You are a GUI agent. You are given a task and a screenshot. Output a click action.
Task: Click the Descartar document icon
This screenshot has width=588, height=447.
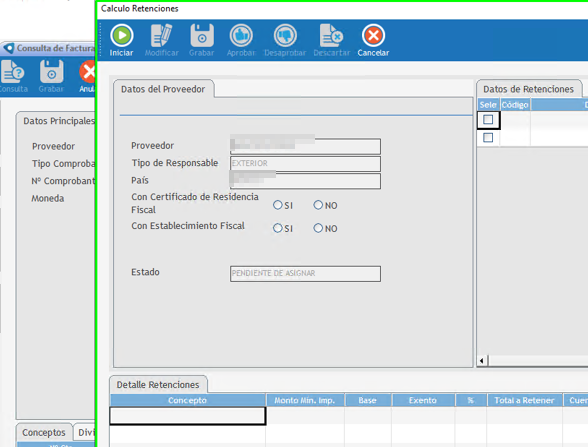point(332,36)
